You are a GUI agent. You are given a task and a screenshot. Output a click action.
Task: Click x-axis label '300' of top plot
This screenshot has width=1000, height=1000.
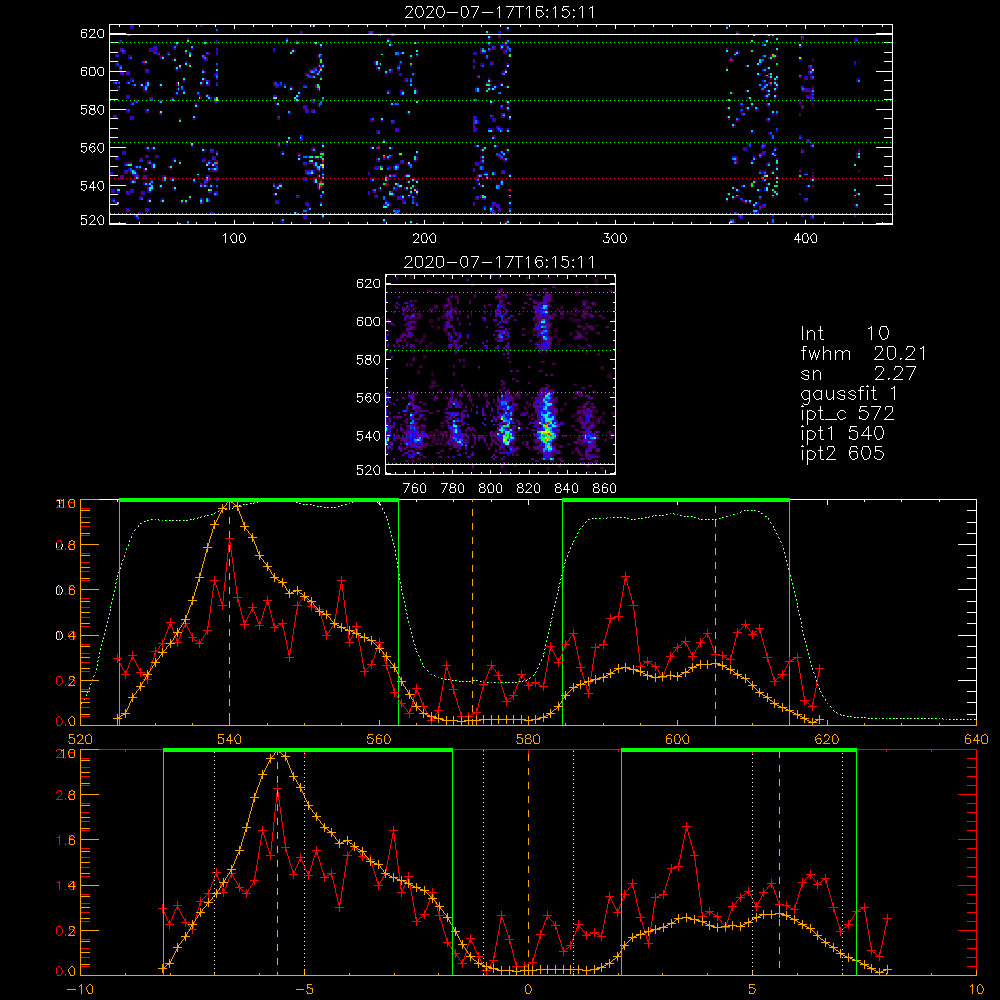615,239
